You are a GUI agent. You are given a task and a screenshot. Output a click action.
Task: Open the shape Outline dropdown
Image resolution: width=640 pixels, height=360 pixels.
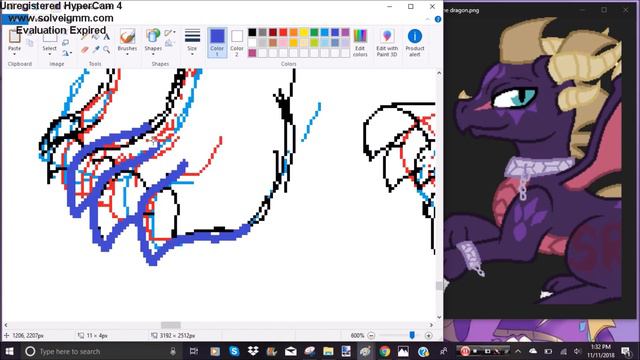(170, 33)
